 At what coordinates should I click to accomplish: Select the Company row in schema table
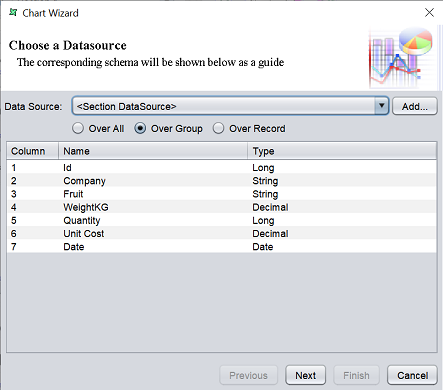pyautogui.click(x=222, y=181)
